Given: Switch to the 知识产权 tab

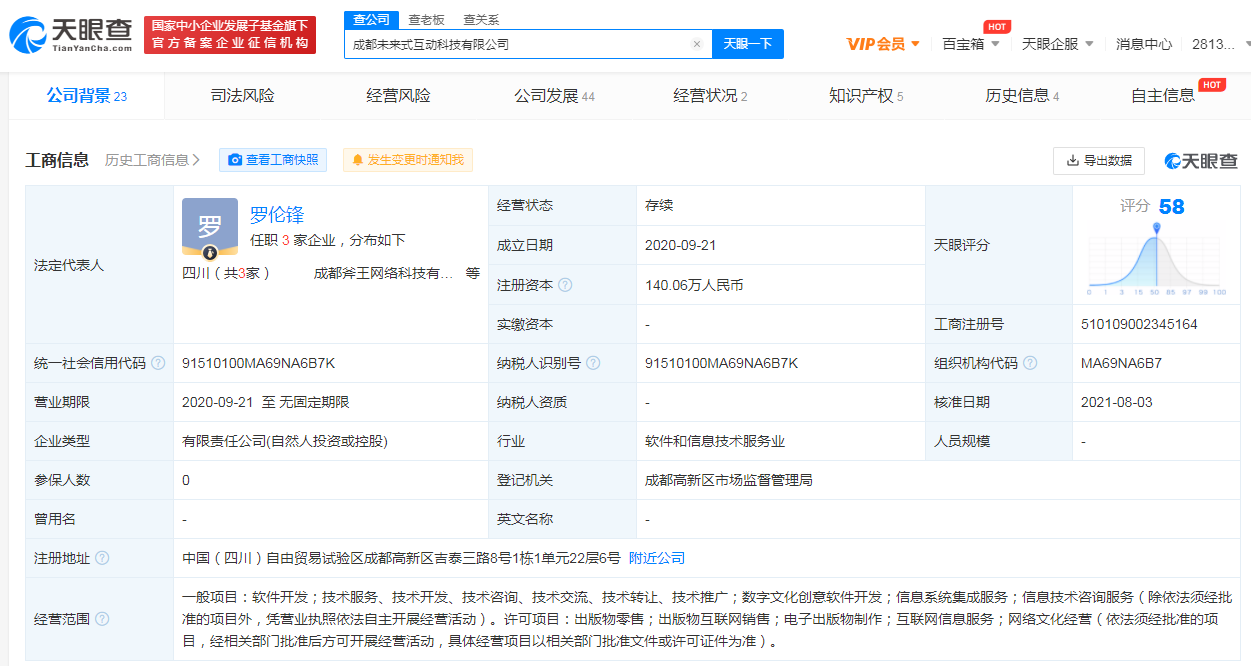Looking at the screenshot, I should click(x=865, y=96).
